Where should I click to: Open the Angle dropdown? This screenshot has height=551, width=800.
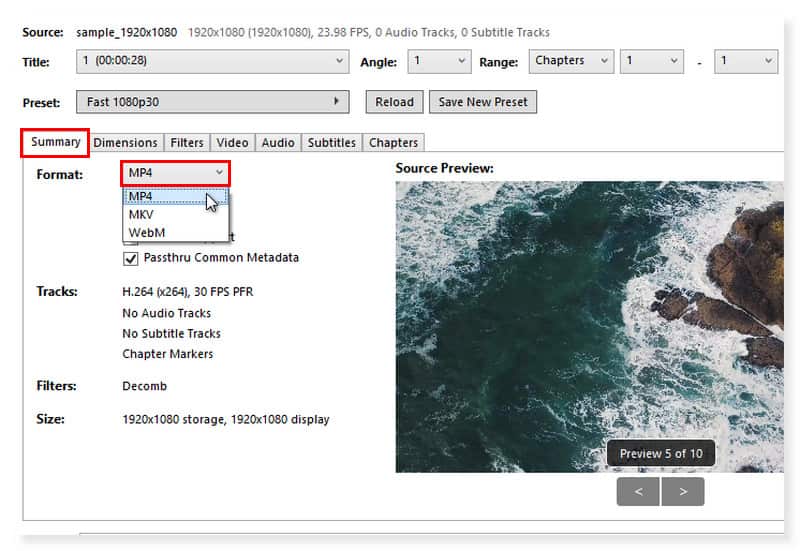(x=438, y=62)
